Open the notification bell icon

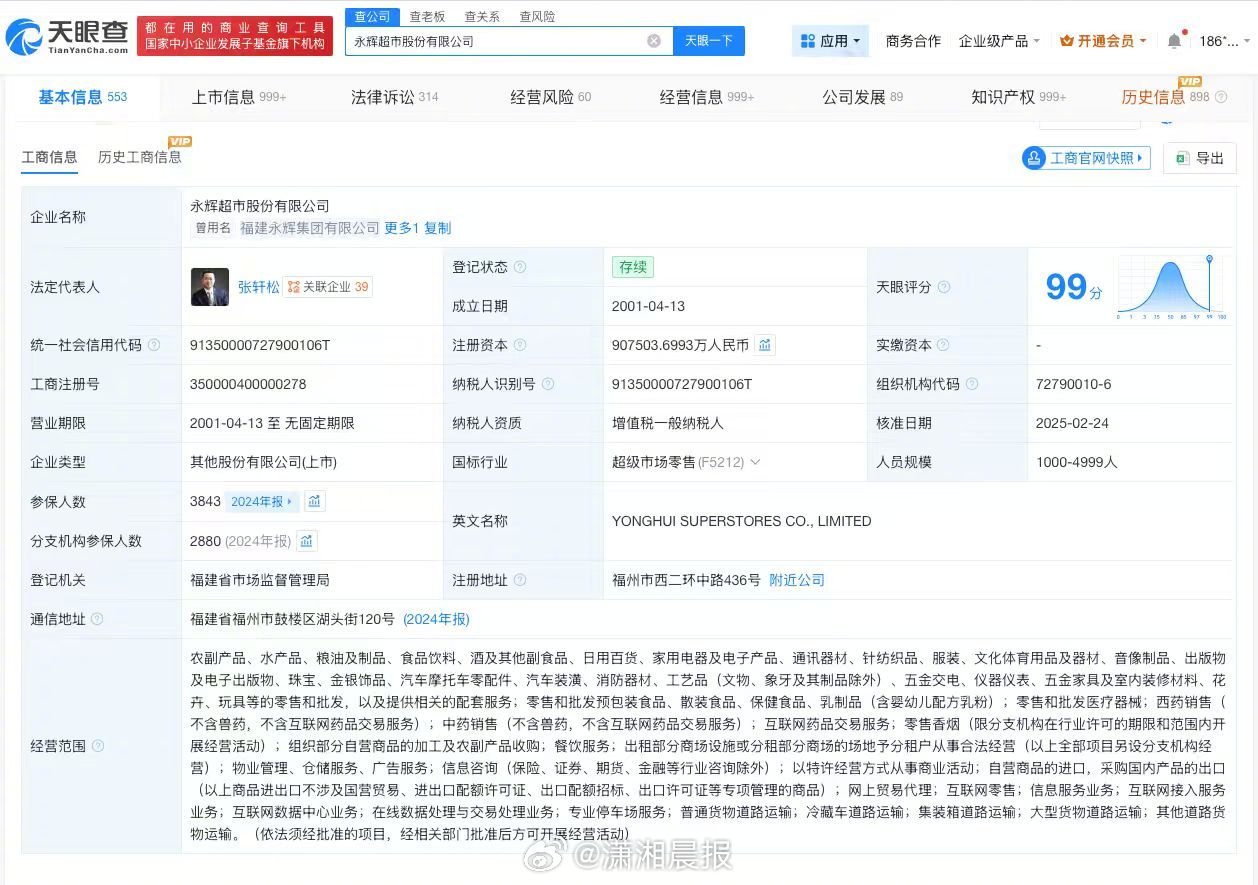pyautogui.click(x=1174, y=41)
